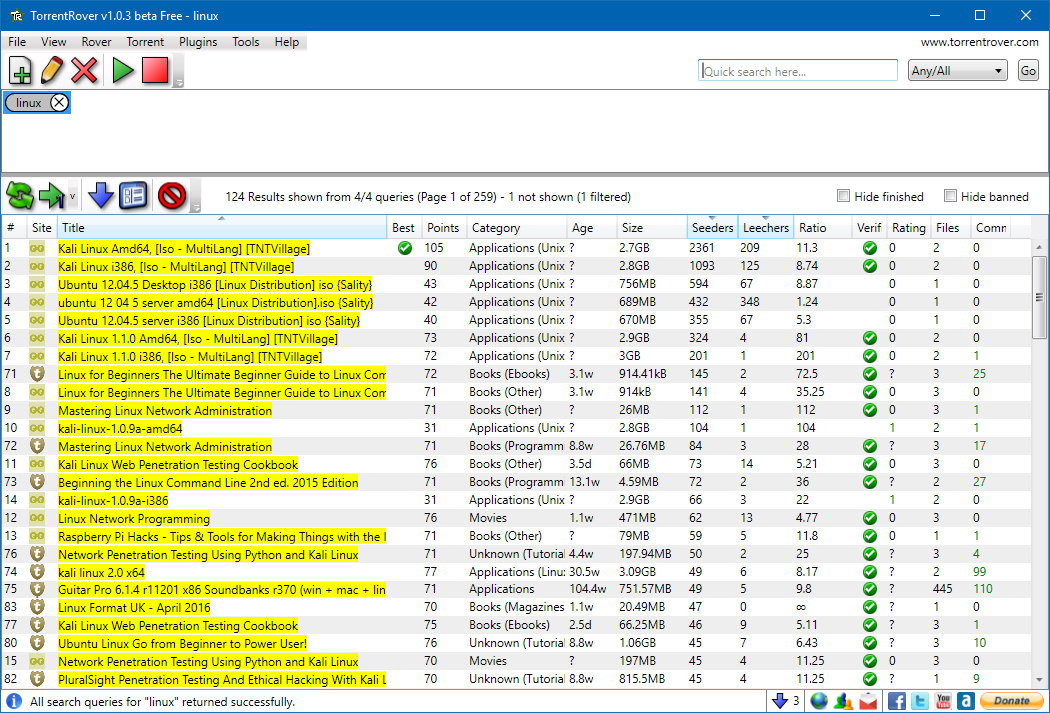Screen dimensions: 1050x713
Task: Open the Rover menu
Action: tap(96, 42)
